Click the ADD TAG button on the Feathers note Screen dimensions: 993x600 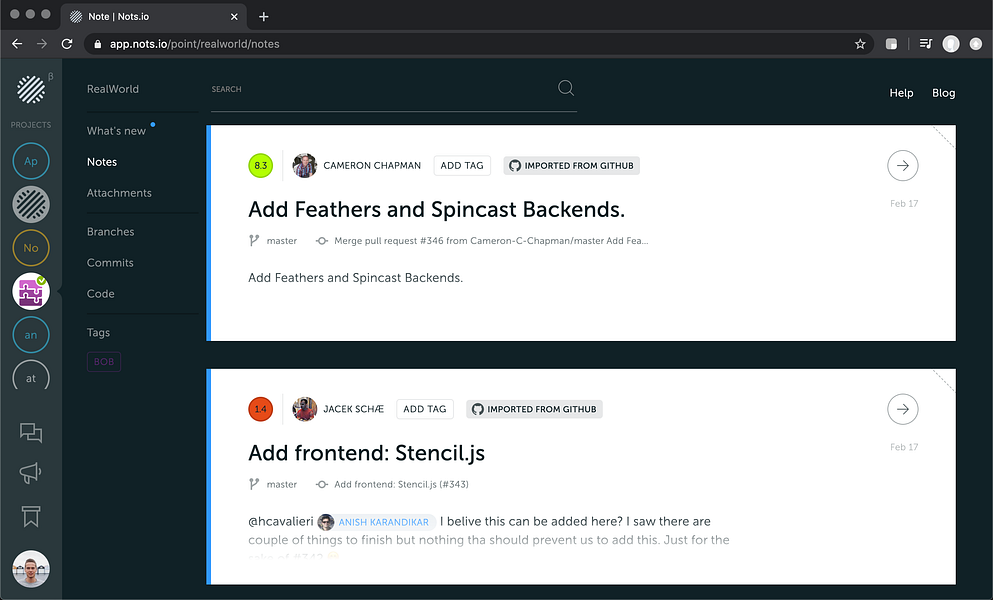coord(462,165)
